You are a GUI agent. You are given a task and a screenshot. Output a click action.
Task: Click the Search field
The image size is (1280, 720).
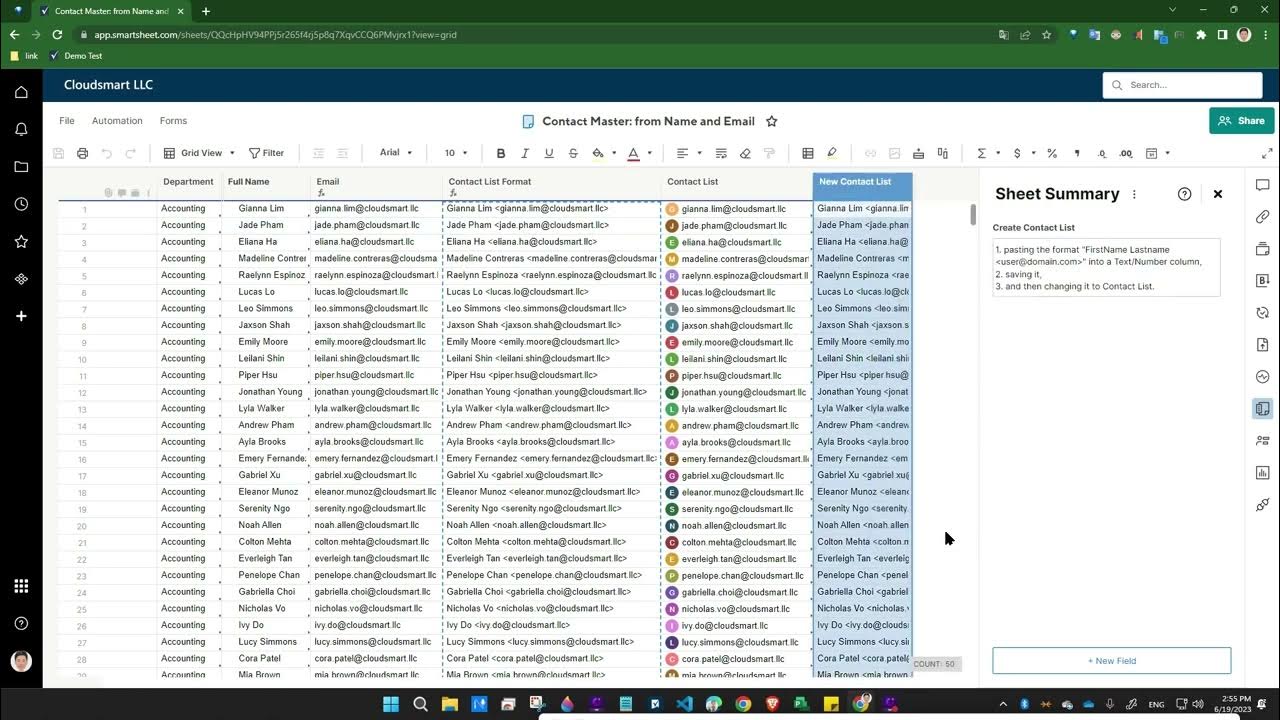[1182, 85]
